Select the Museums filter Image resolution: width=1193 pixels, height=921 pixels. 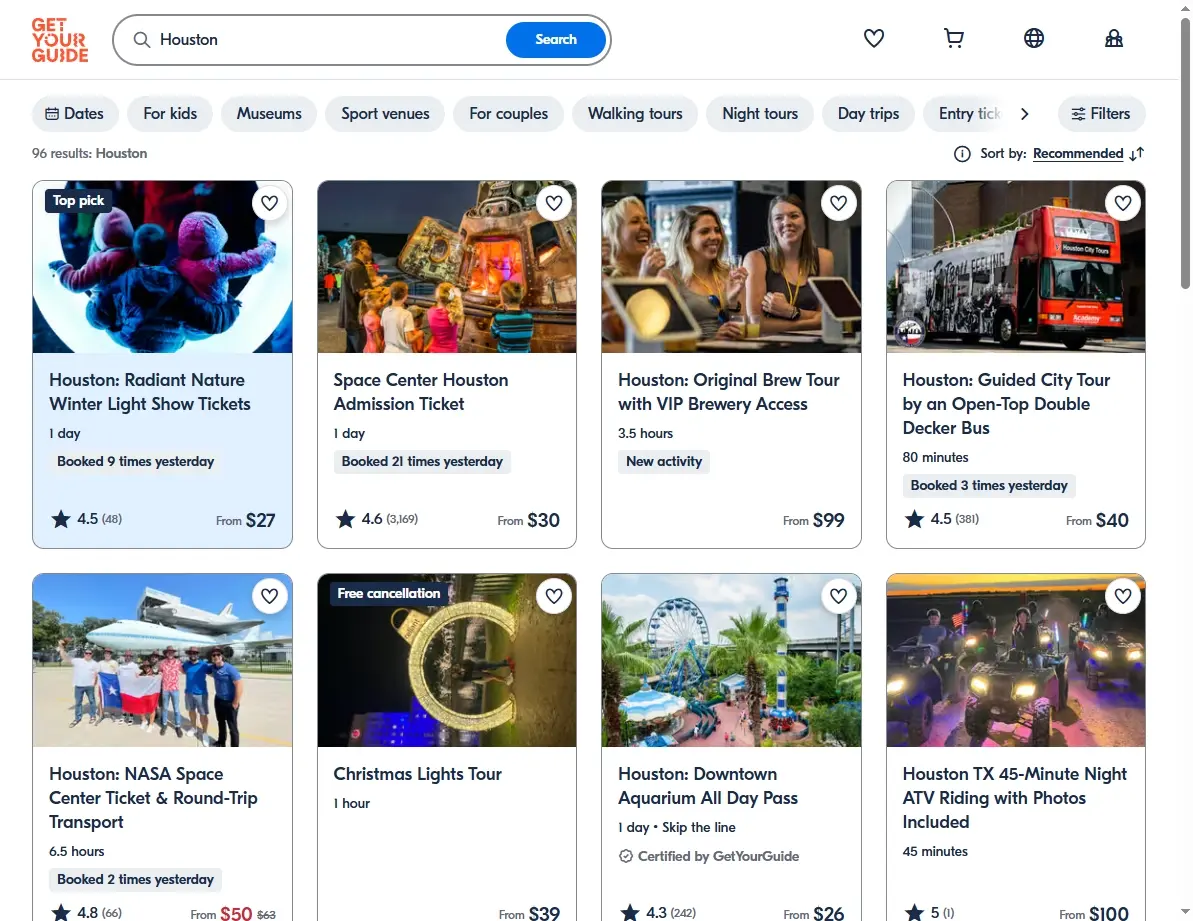(269, 113)
